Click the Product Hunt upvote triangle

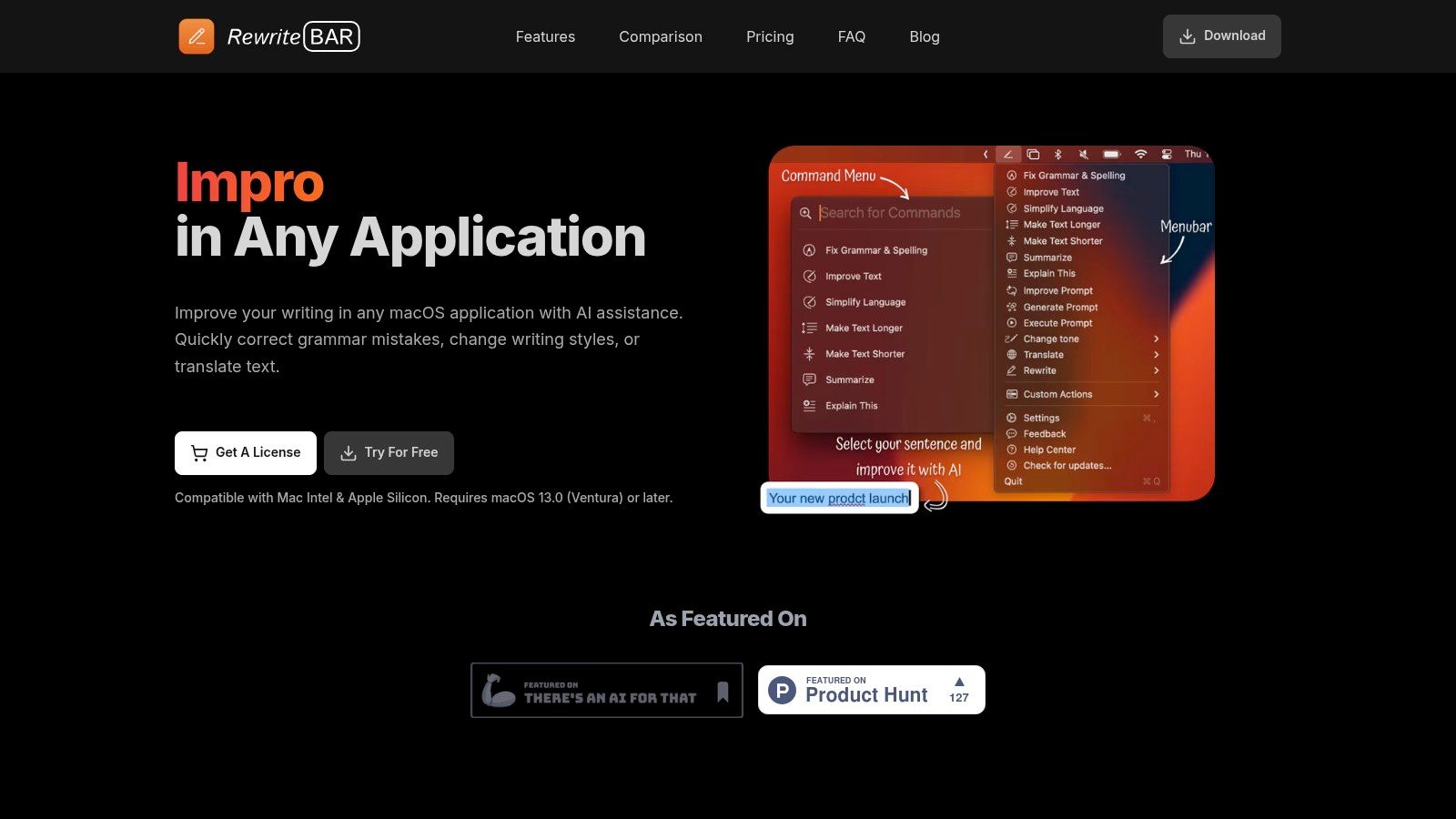(x=959, y=682)
